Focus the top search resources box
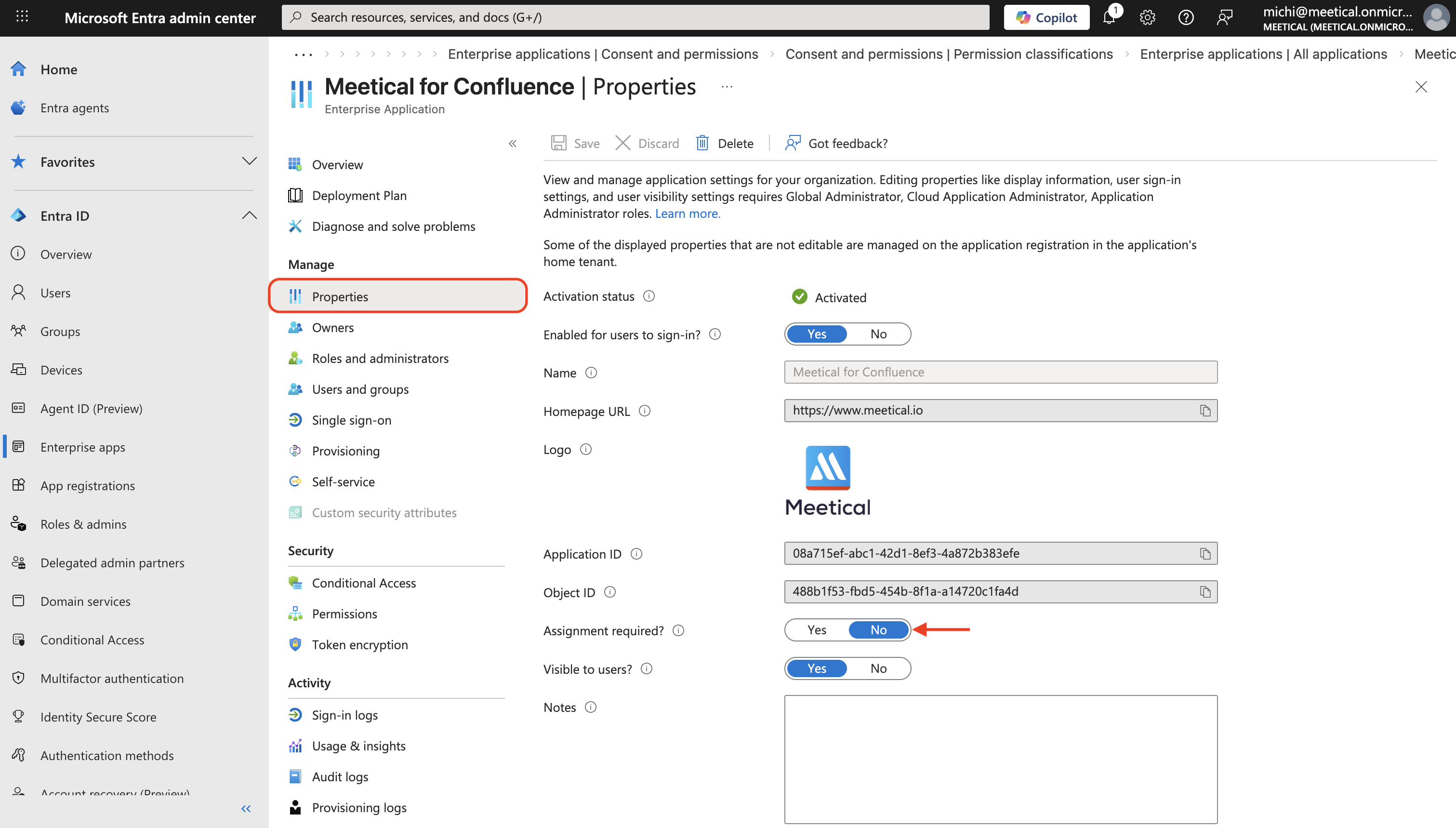The image size is (1456, 828). (635, 17)
